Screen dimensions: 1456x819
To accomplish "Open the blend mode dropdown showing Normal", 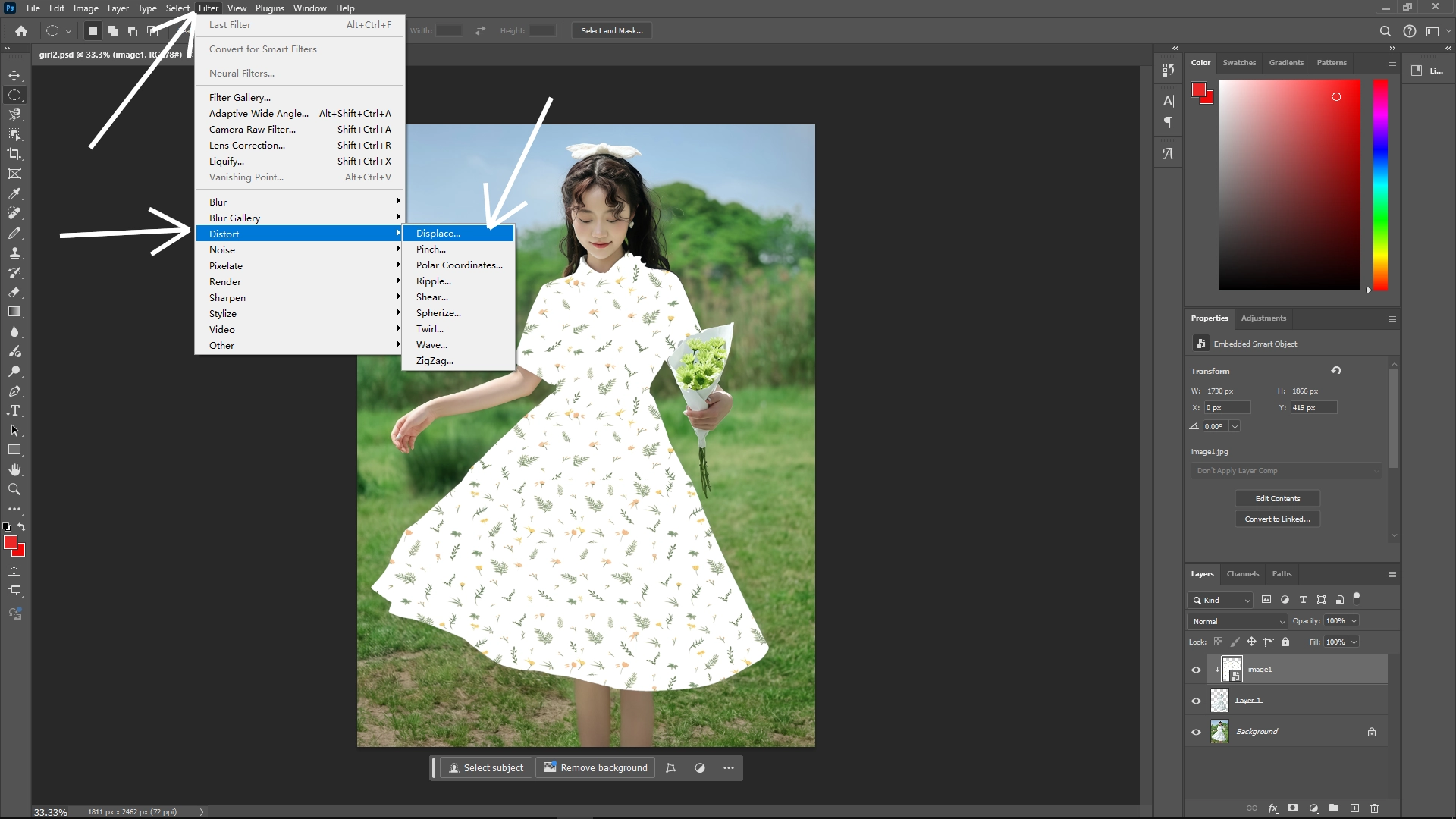I will [x=1236, y=620].
